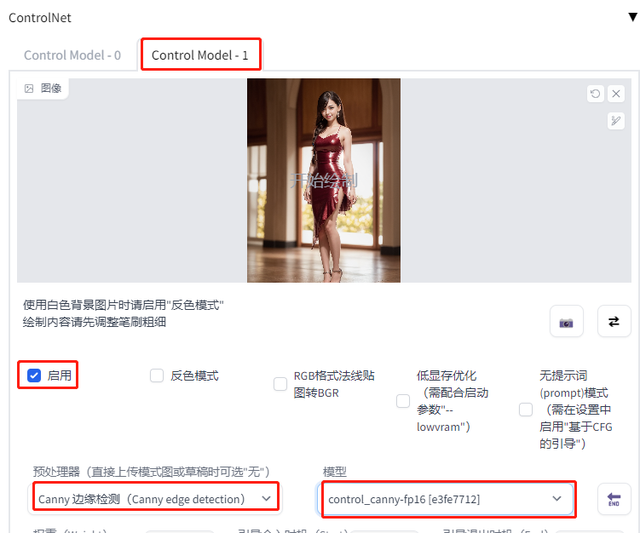Click the undo icon above the image

click(596, 94)
